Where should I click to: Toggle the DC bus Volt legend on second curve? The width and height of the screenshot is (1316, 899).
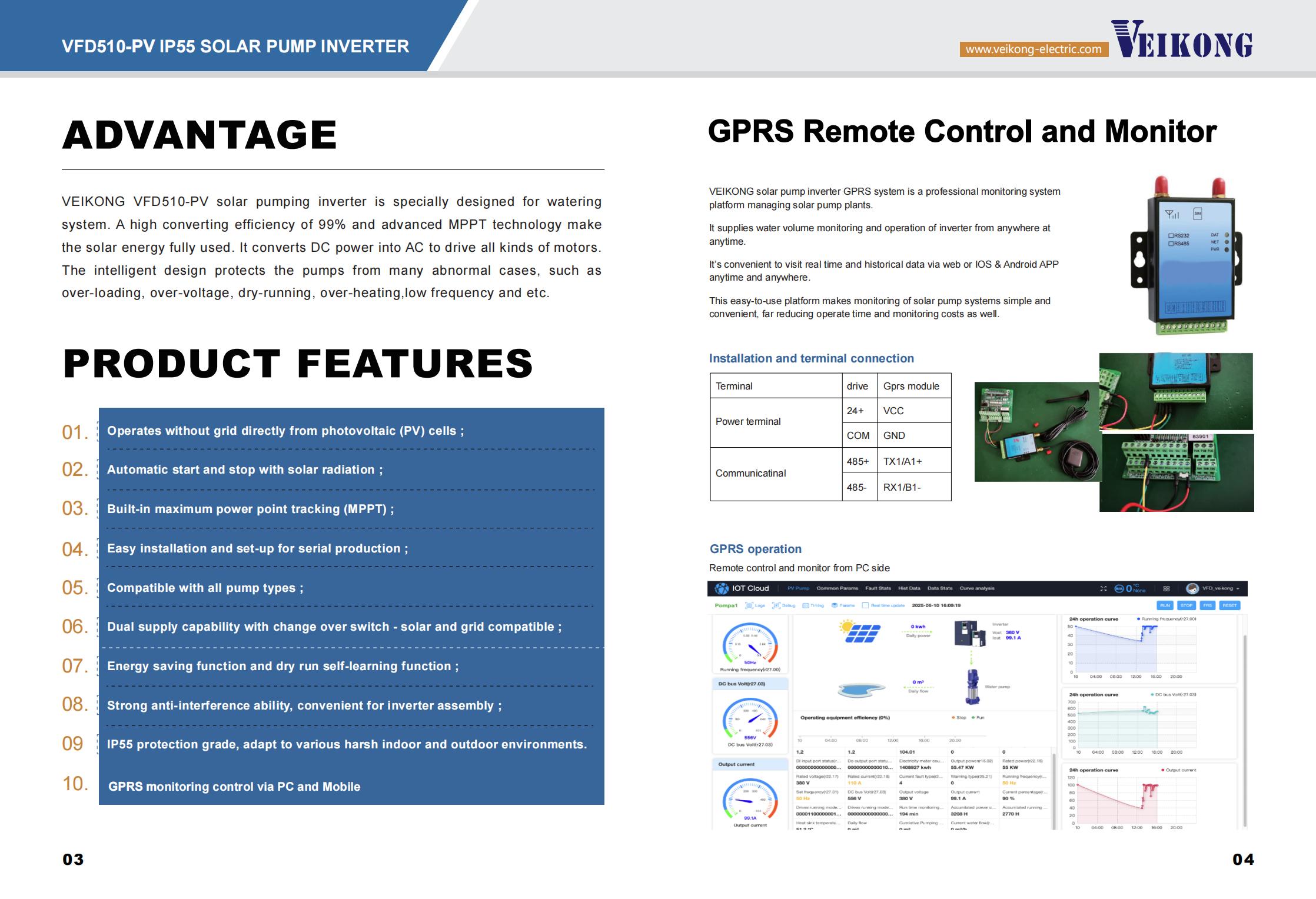click(1173, 694)
